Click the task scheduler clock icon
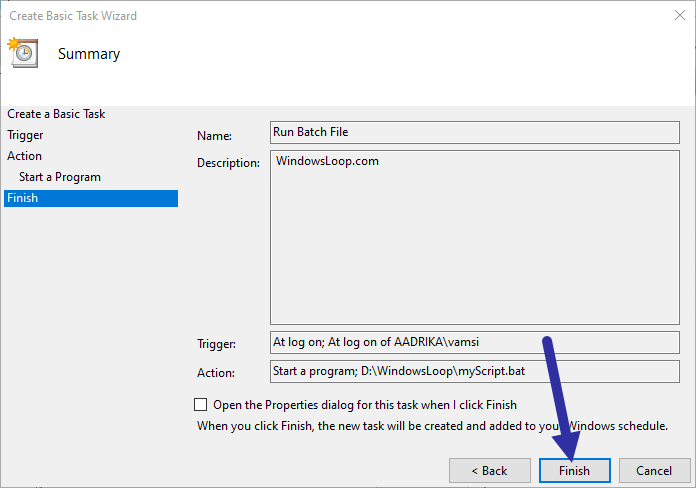 [x=23, y=52]
